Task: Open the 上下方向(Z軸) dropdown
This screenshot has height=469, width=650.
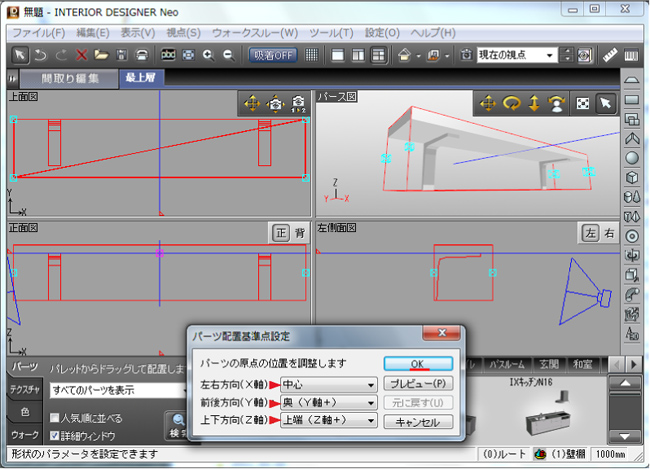Action: click(328, 421)
